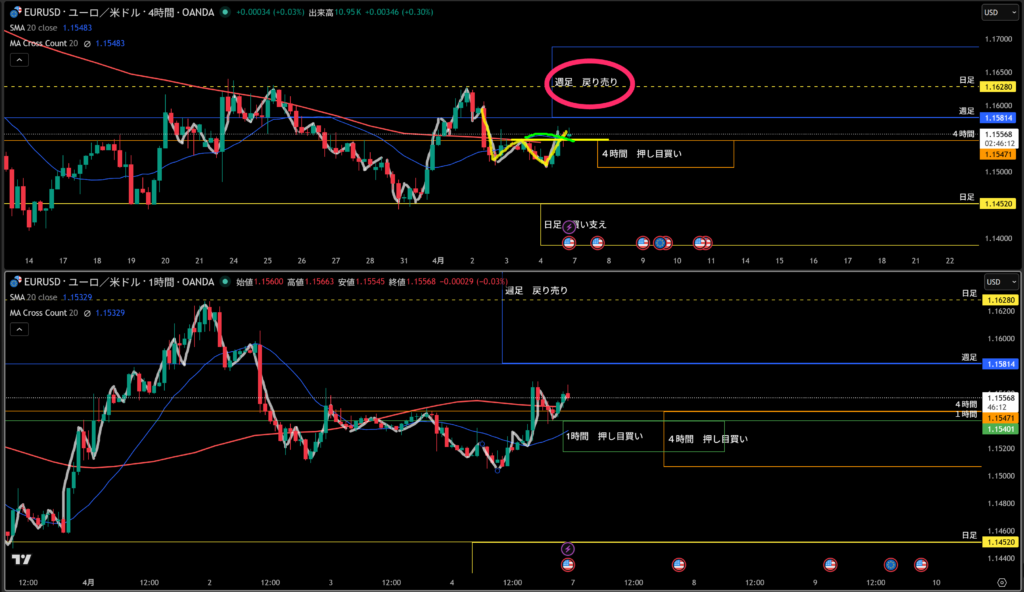Toggle MA Cross Count visibility on lower chart
The height and width of the screenshot is (592, 1024).
(x=88, y=312)
